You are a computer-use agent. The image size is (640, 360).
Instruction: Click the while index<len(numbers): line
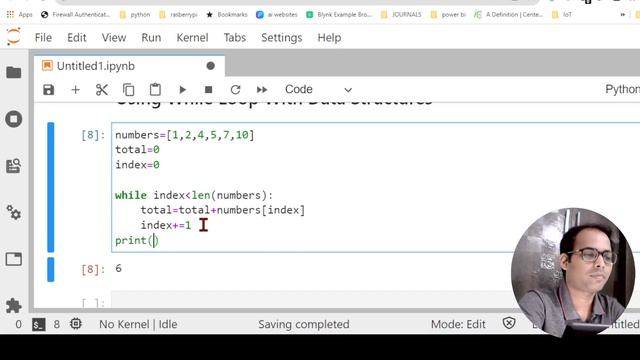[194, 195]
